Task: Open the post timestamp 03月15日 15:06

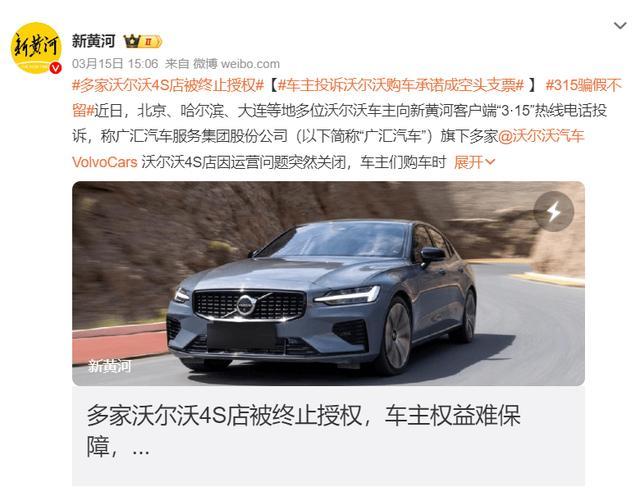Action: [x=115, y=64]
